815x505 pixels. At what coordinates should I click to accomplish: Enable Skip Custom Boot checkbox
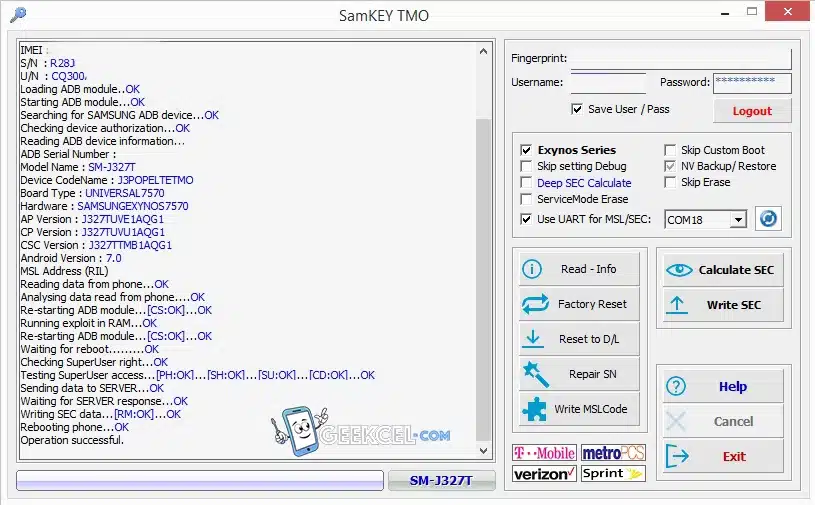(670, 150)
